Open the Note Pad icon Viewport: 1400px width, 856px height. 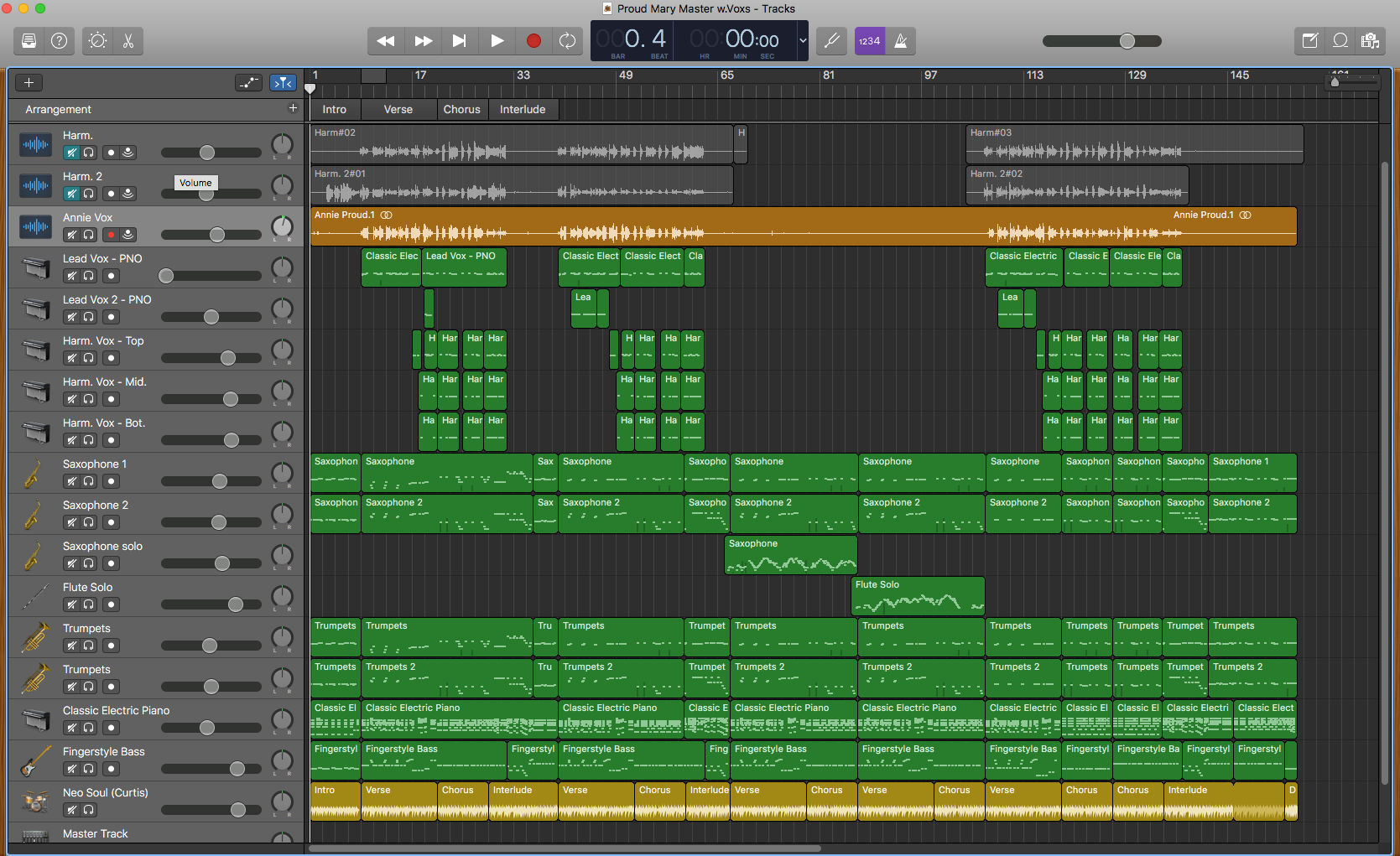point(1309,40)
